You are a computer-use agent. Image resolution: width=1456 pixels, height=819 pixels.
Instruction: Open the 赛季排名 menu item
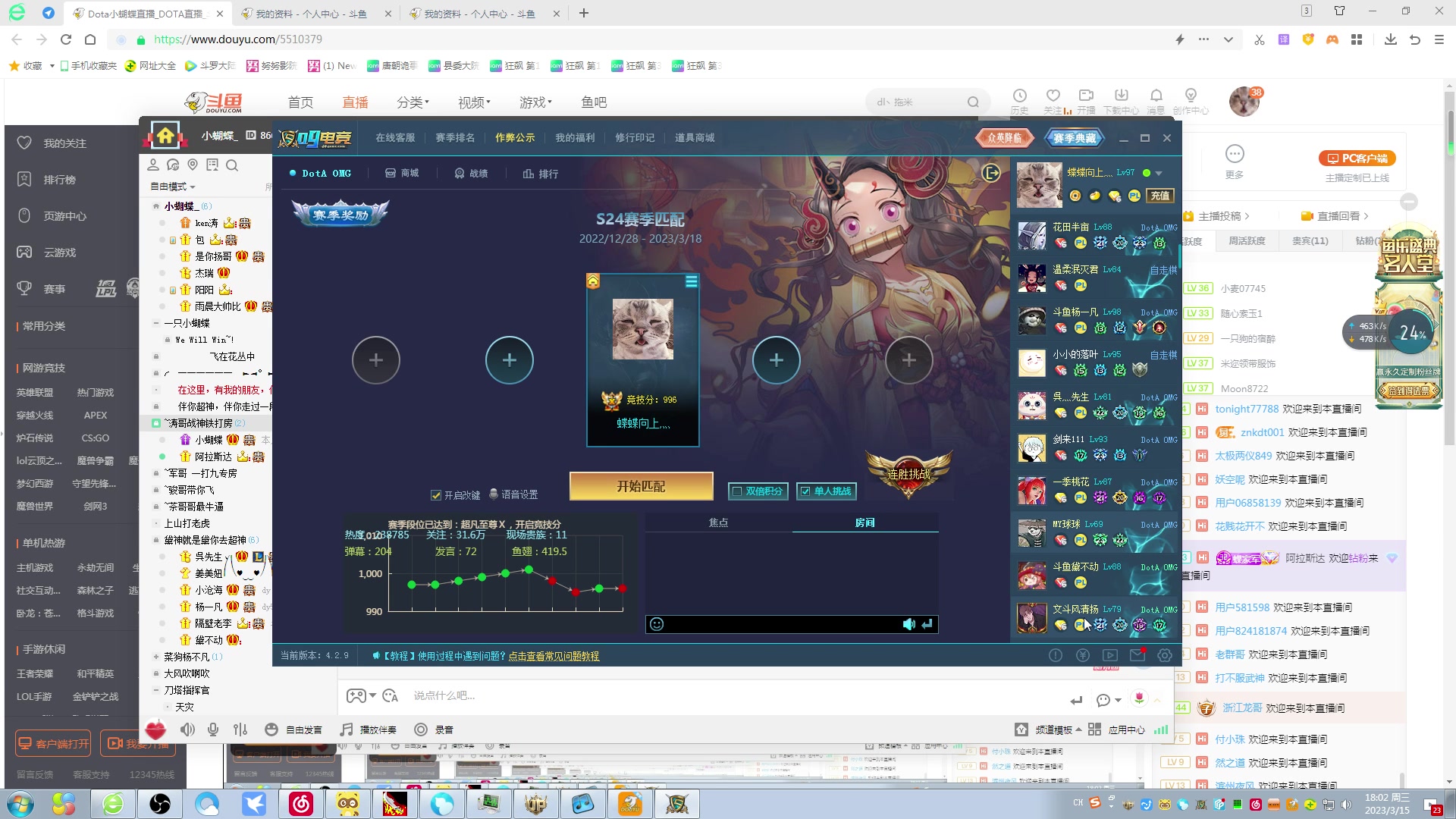(x=455, y=137)
